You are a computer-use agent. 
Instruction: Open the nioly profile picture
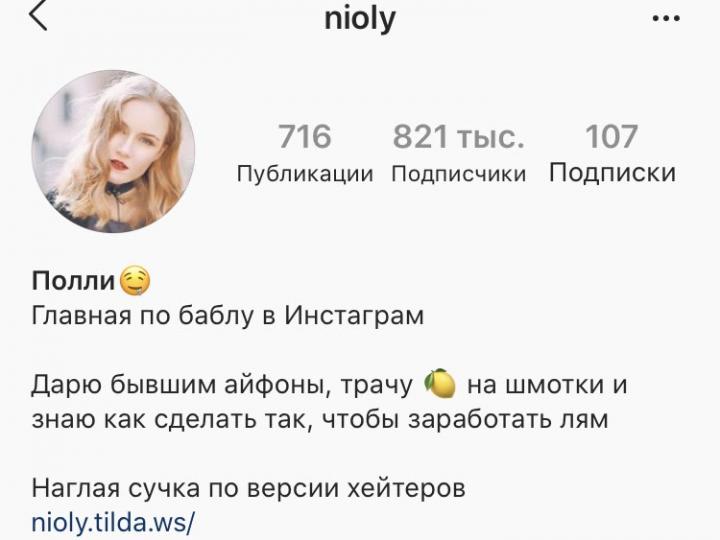coord(113,152)
